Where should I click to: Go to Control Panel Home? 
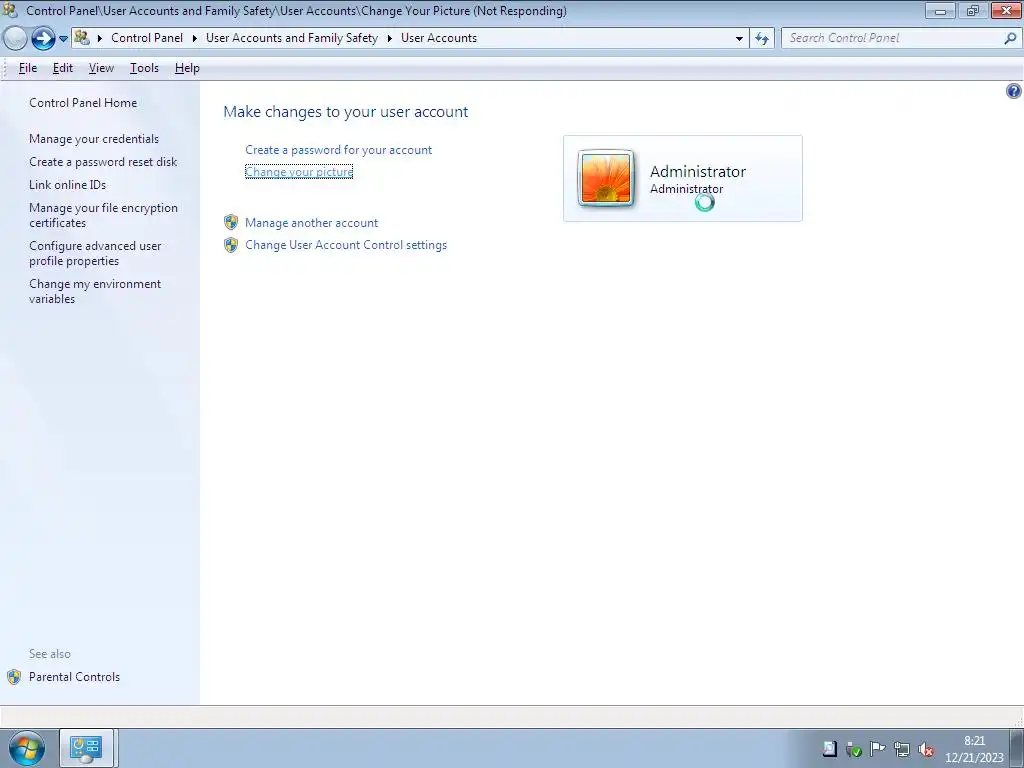pos(83,103)
